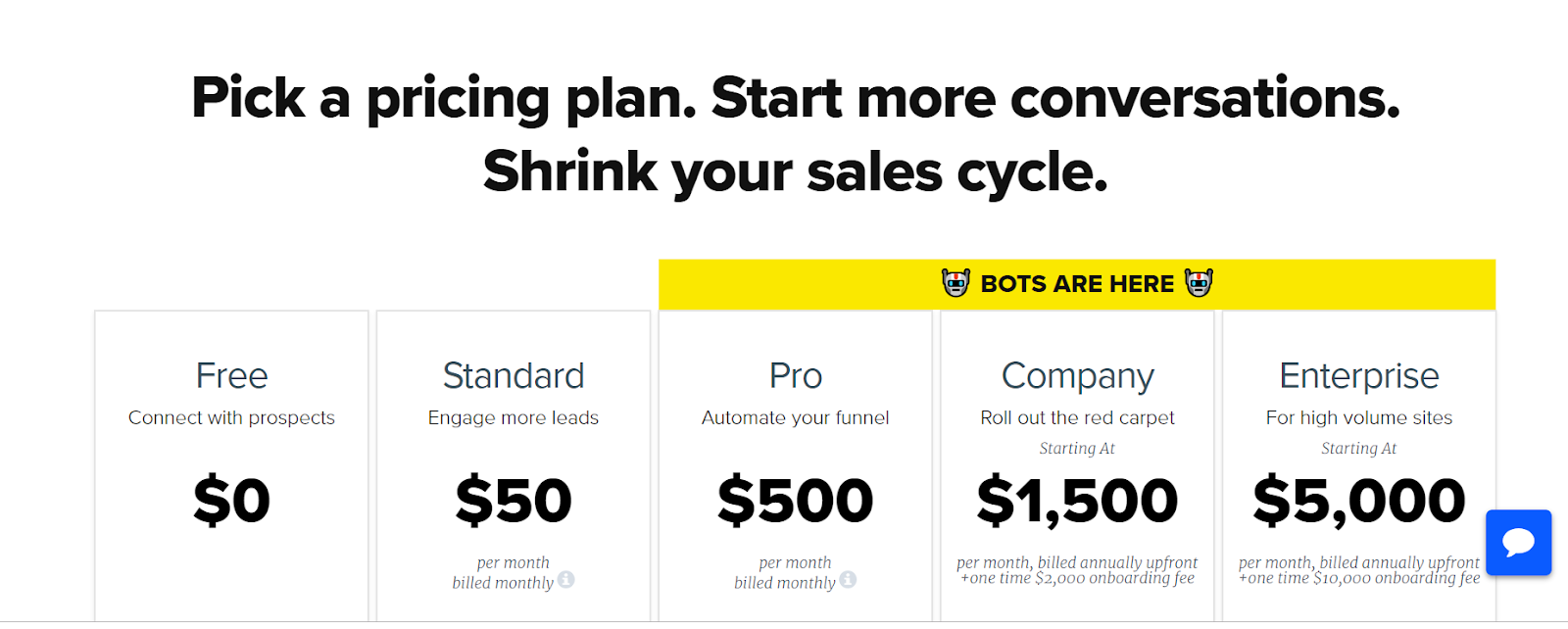Viewport: 1568px width, 629px height.
Task: Select the Company plan title
Action: click(x=1078, y=377)
